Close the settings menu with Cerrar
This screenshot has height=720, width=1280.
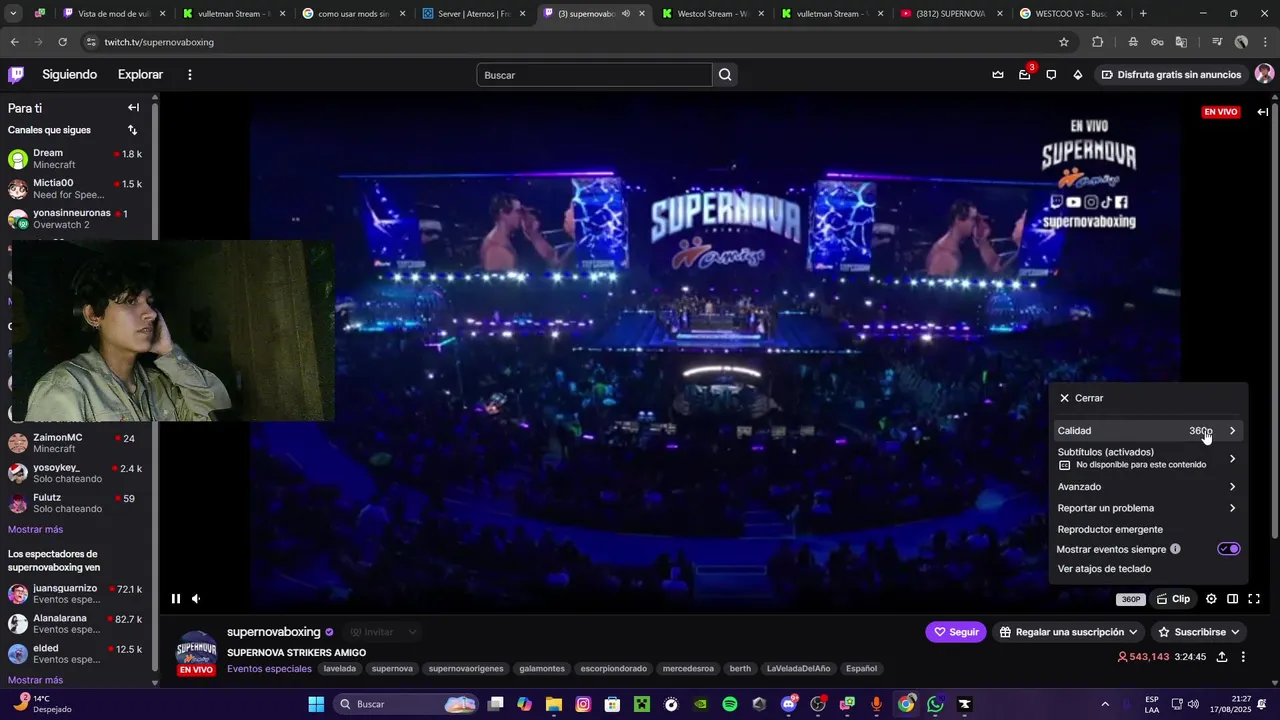click(1081, 398)
